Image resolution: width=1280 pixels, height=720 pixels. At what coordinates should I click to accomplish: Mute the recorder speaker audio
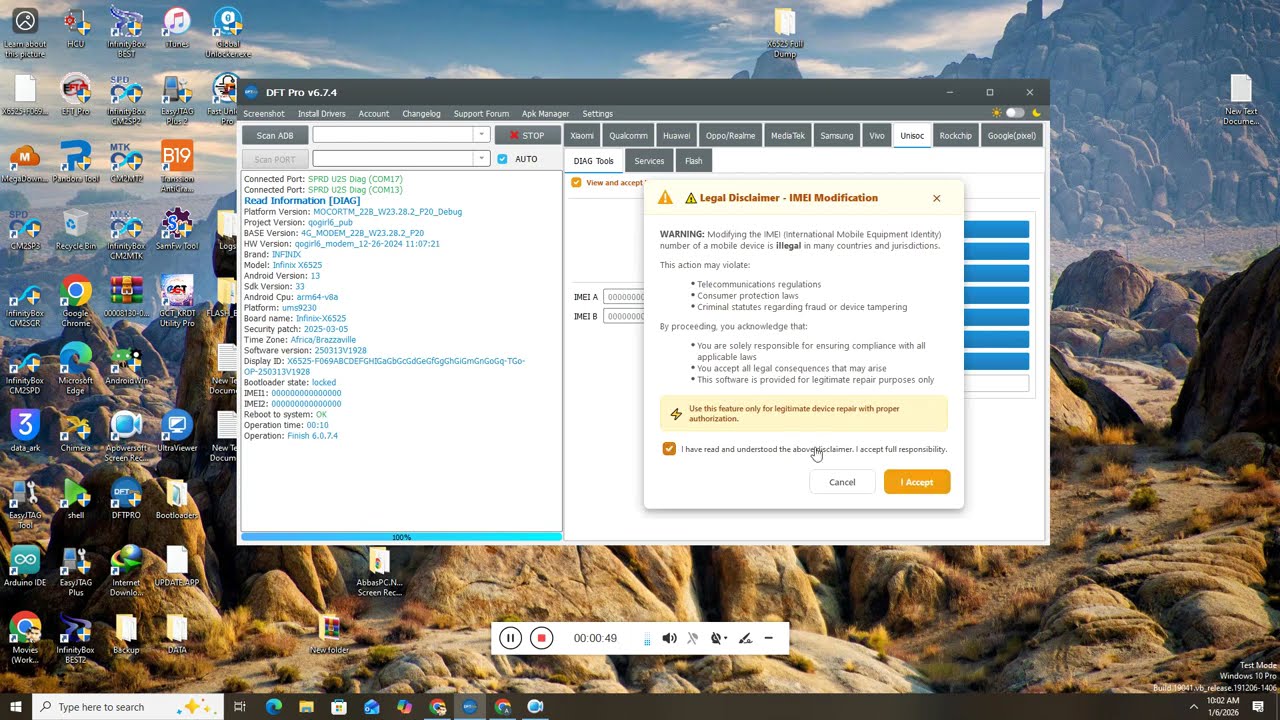[669, 638]
